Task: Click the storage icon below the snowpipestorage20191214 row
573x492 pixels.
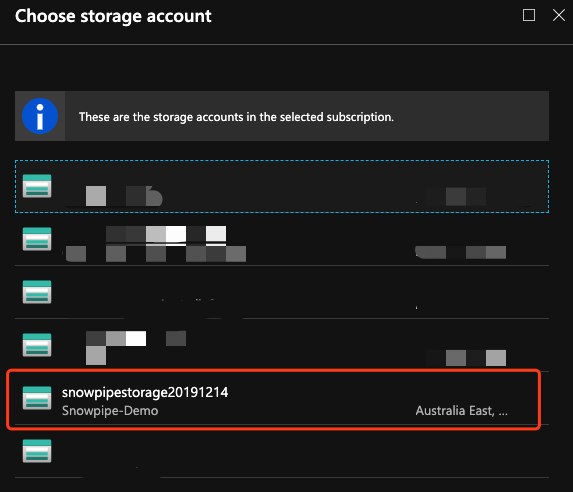Action: coord(37,451)
